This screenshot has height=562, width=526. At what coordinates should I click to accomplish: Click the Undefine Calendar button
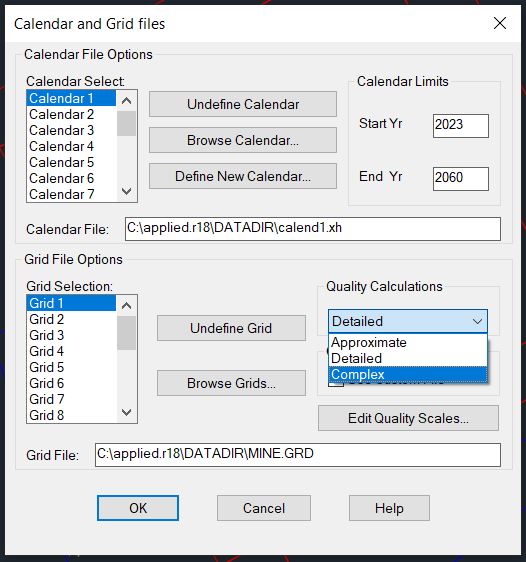click(x=243, y=104)
